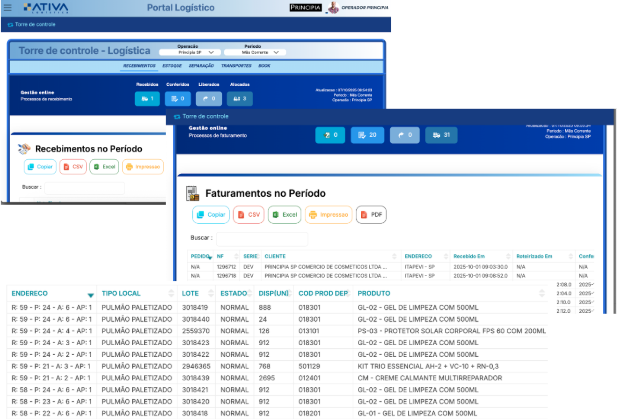This screenshot has width=617, height=419.
Task: Open the Período dropdown
Action: tap(255, 52)
